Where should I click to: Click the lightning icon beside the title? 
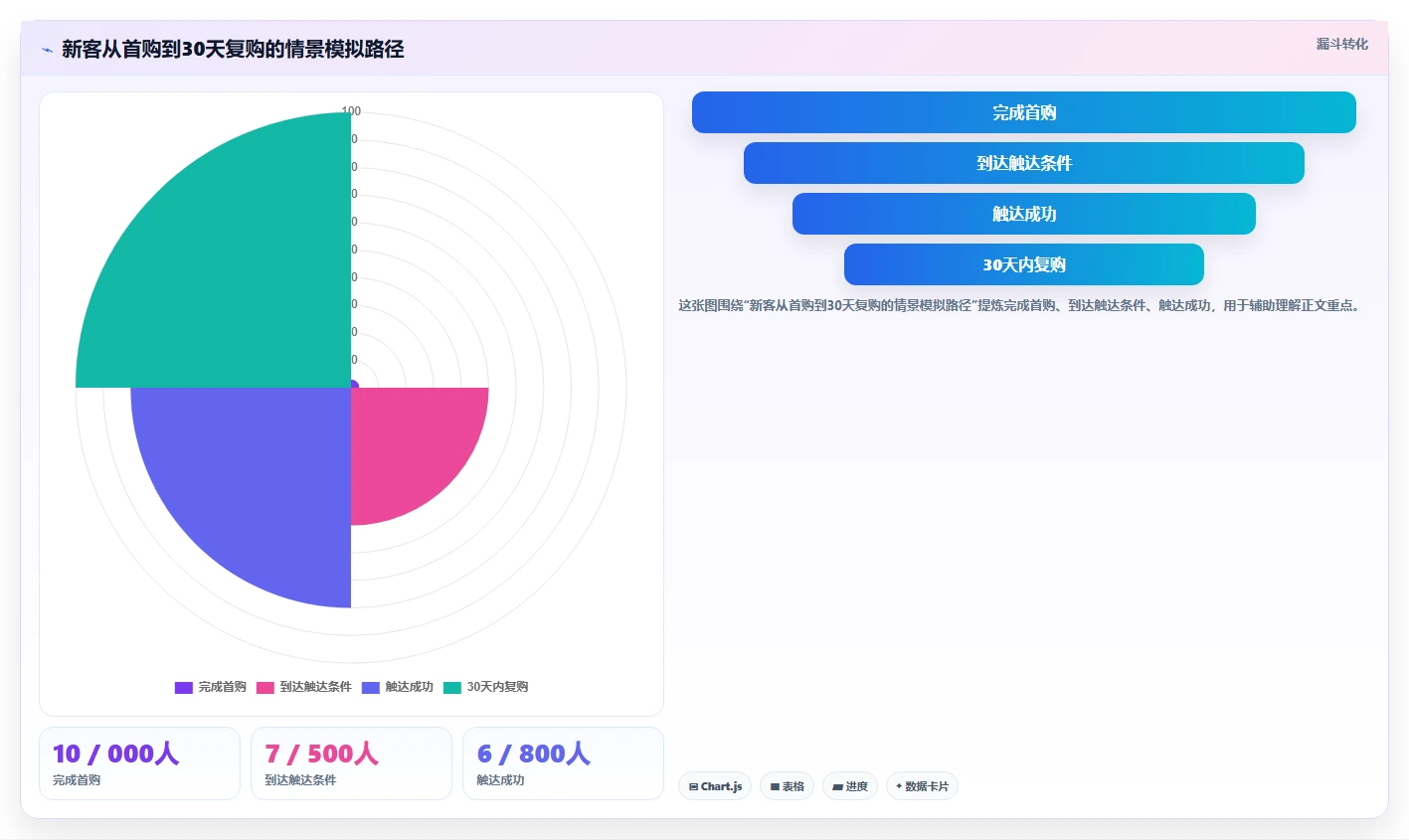click(x=47, y=50)
